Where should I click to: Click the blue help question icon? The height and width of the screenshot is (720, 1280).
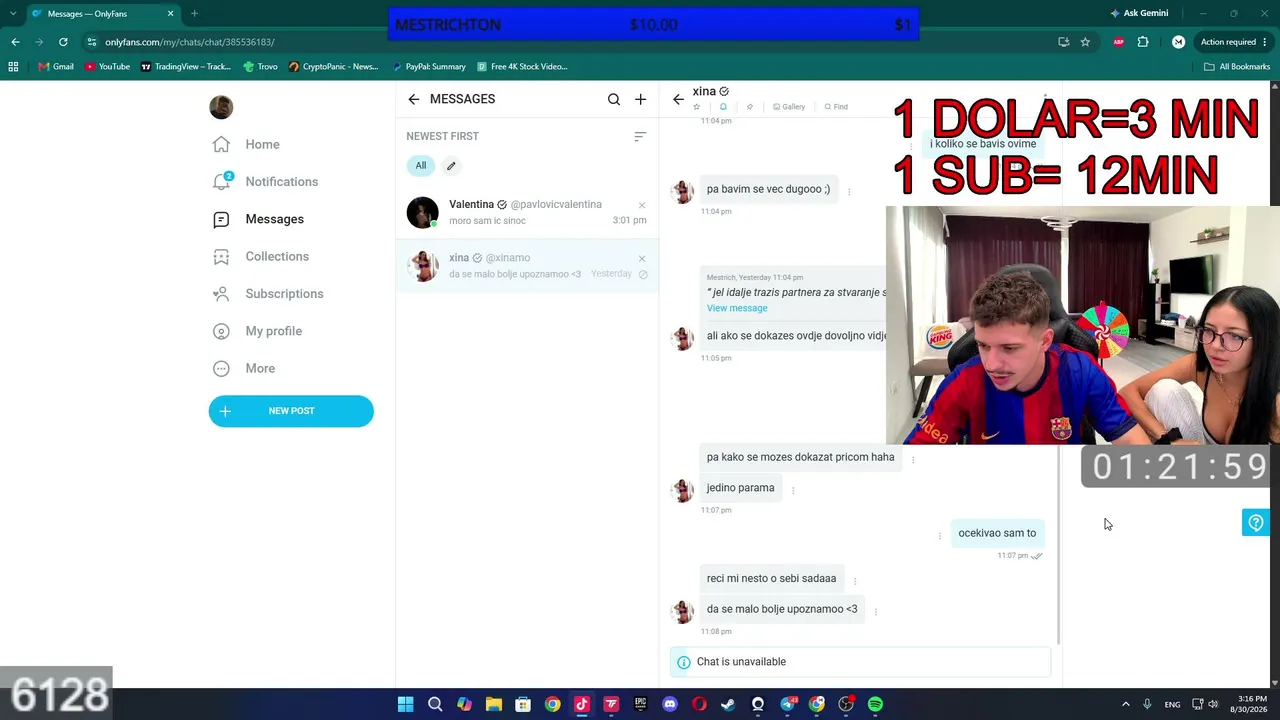coord(1256,523)
